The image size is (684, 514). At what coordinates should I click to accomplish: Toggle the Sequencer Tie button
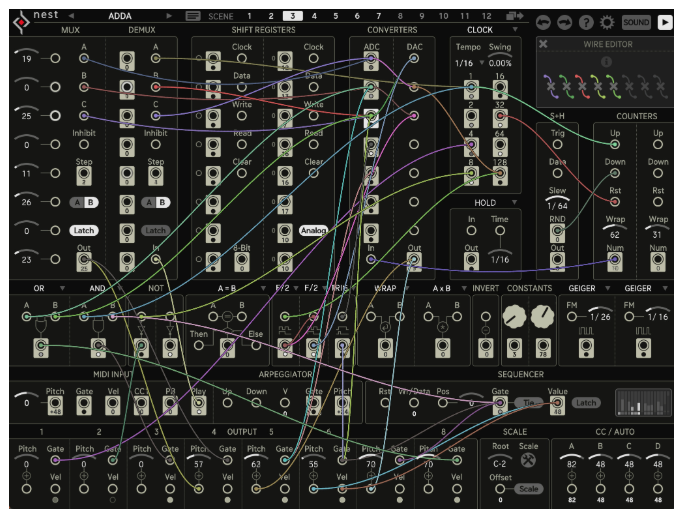[x=529, y=402]
